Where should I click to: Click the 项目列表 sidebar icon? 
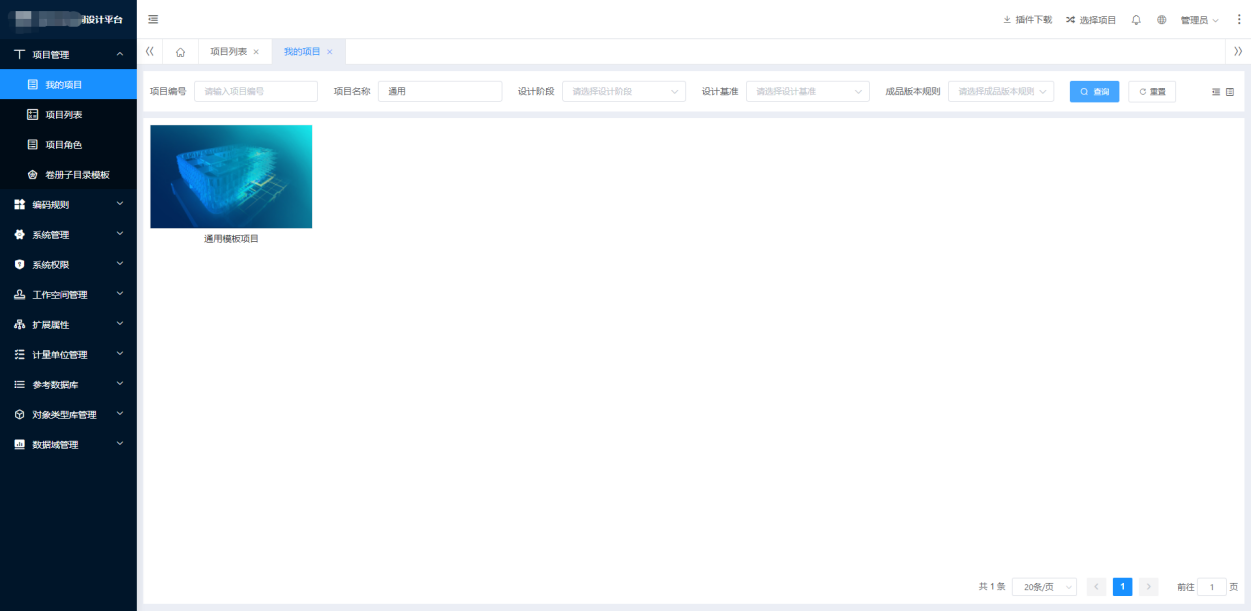click(x=33, y=114)
